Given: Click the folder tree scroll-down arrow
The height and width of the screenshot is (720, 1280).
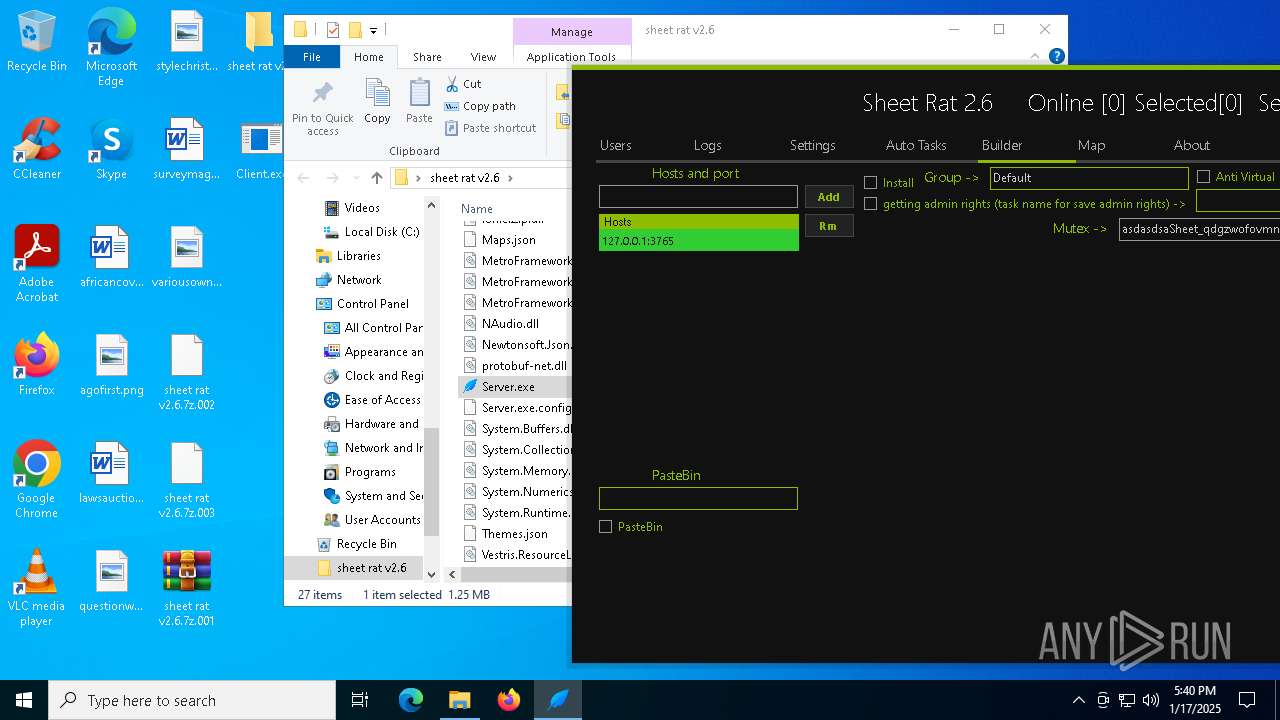Looking at the screenshot, I should (x=432, y=574).
